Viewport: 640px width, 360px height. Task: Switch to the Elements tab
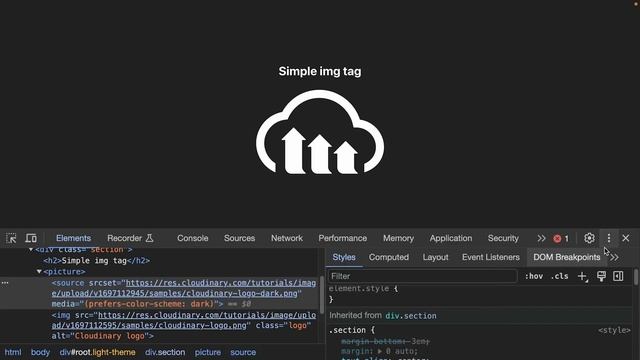[x=73, y=238]
